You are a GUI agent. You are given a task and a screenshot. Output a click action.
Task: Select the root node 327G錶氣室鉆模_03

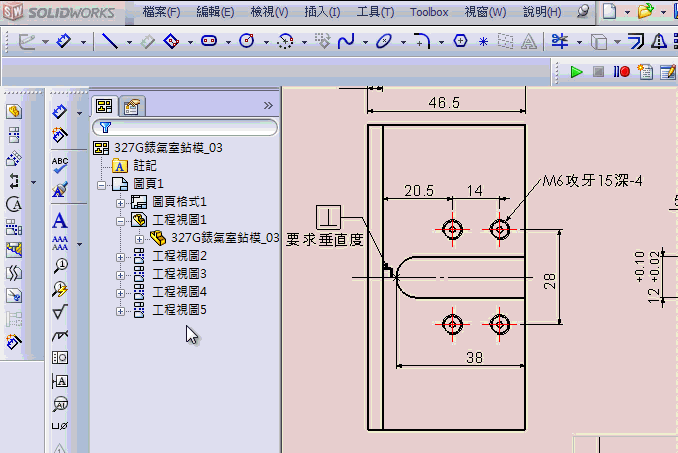(168, 148)
